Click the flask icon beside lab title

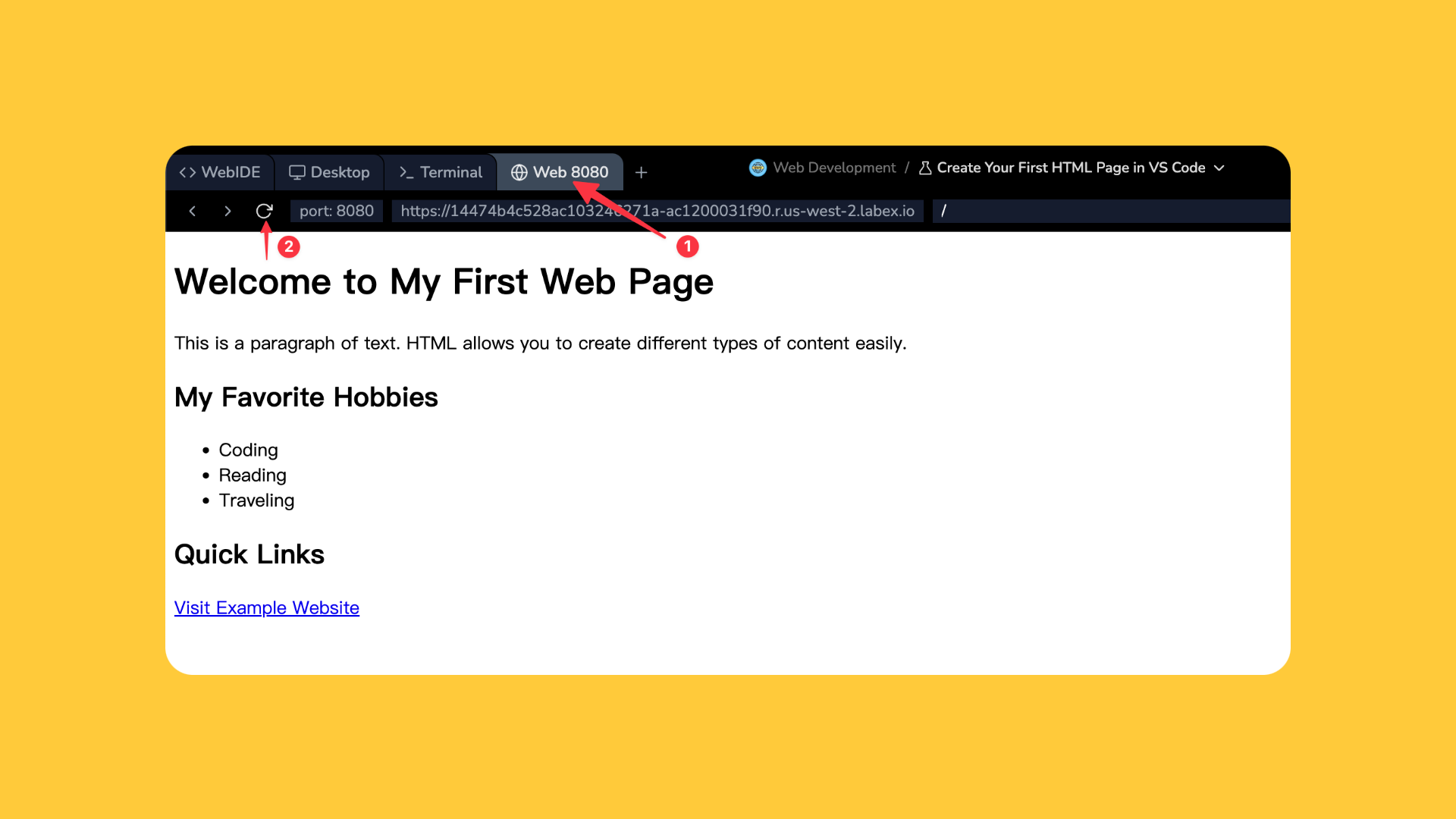click(925, 168)
